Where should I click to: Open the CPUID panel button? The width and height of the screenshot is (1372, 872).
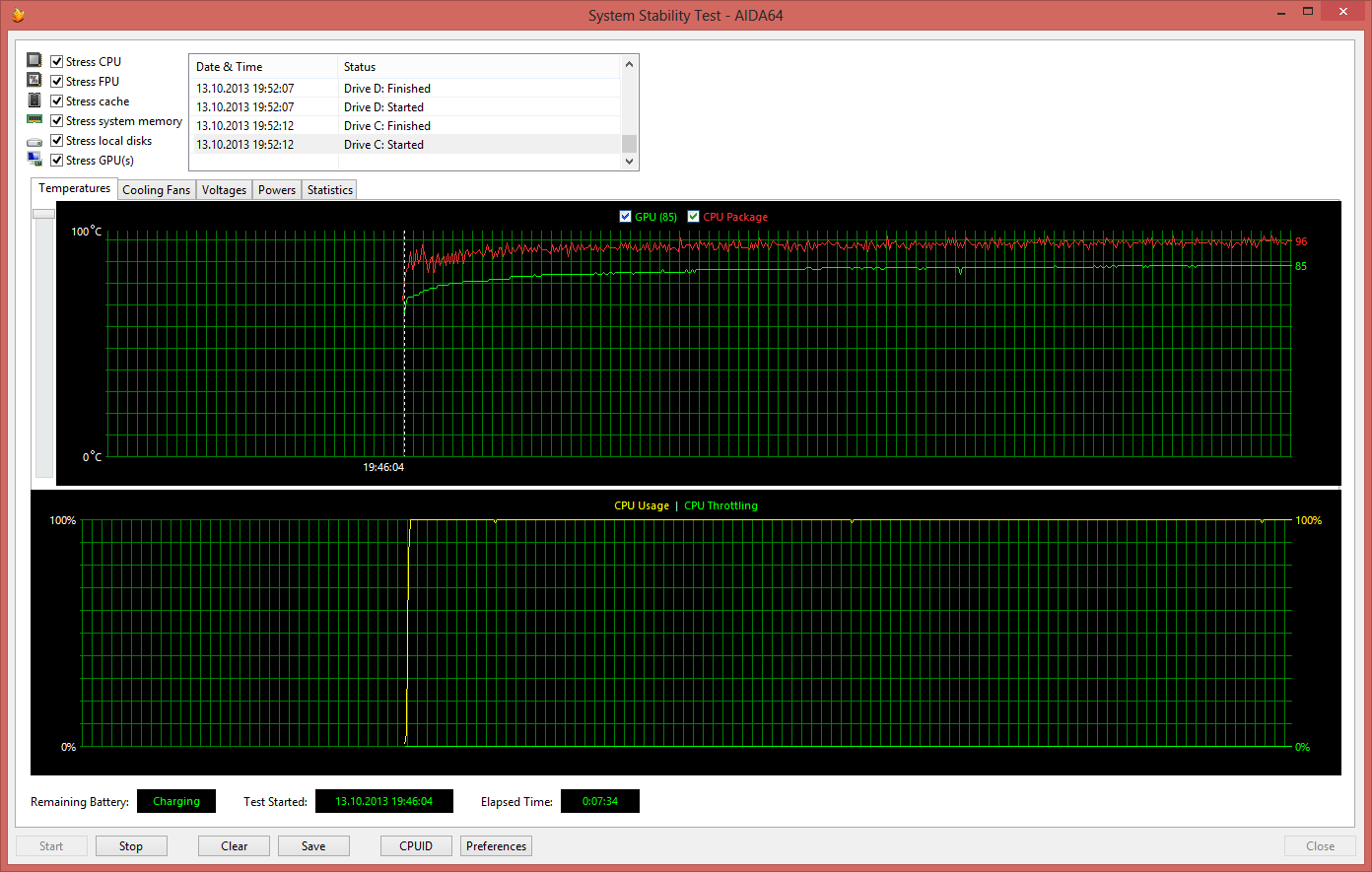click(x=416, y=845)
